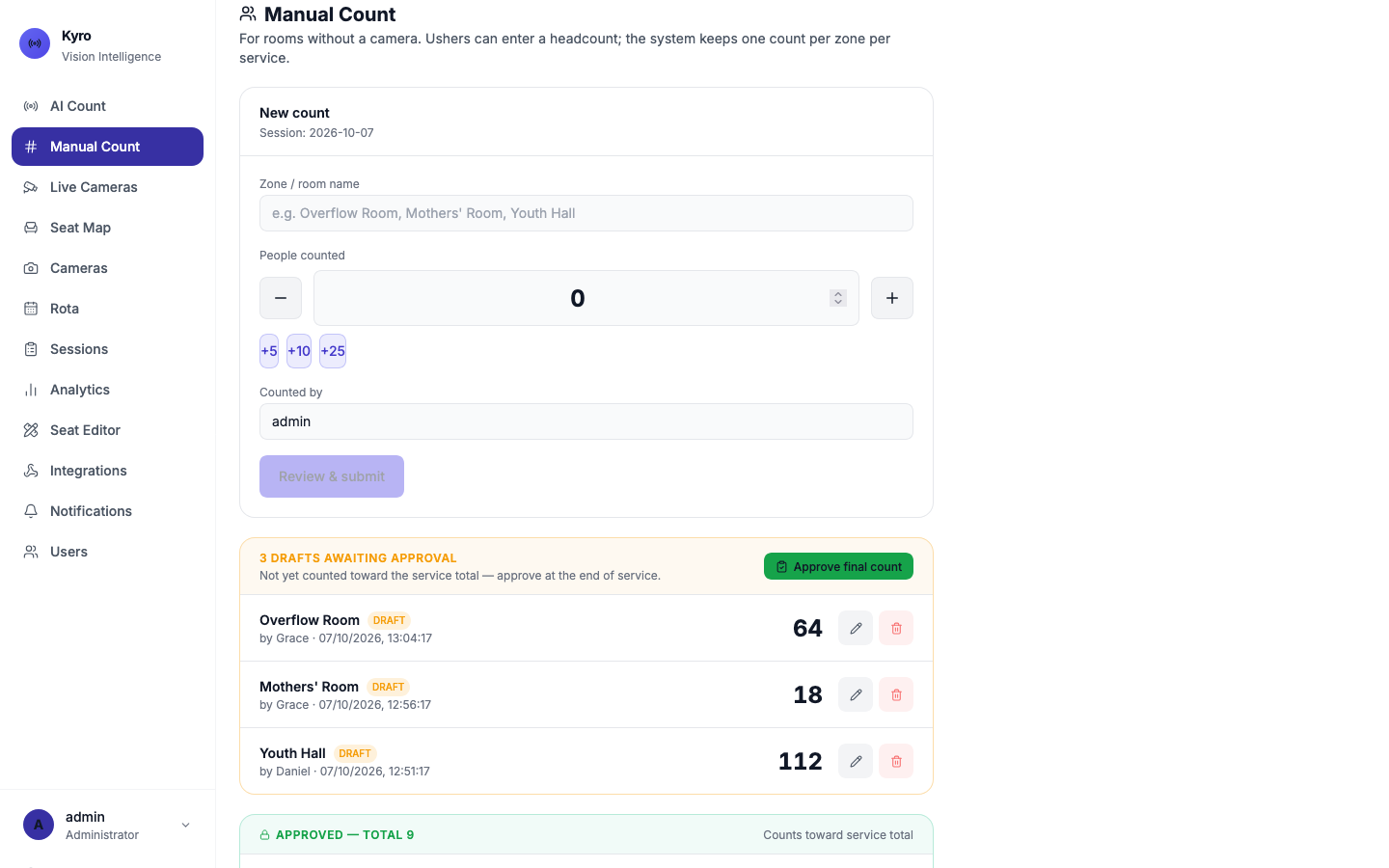Click the People counted number field
1389x868 pixels.
click(x=586, y=298)
